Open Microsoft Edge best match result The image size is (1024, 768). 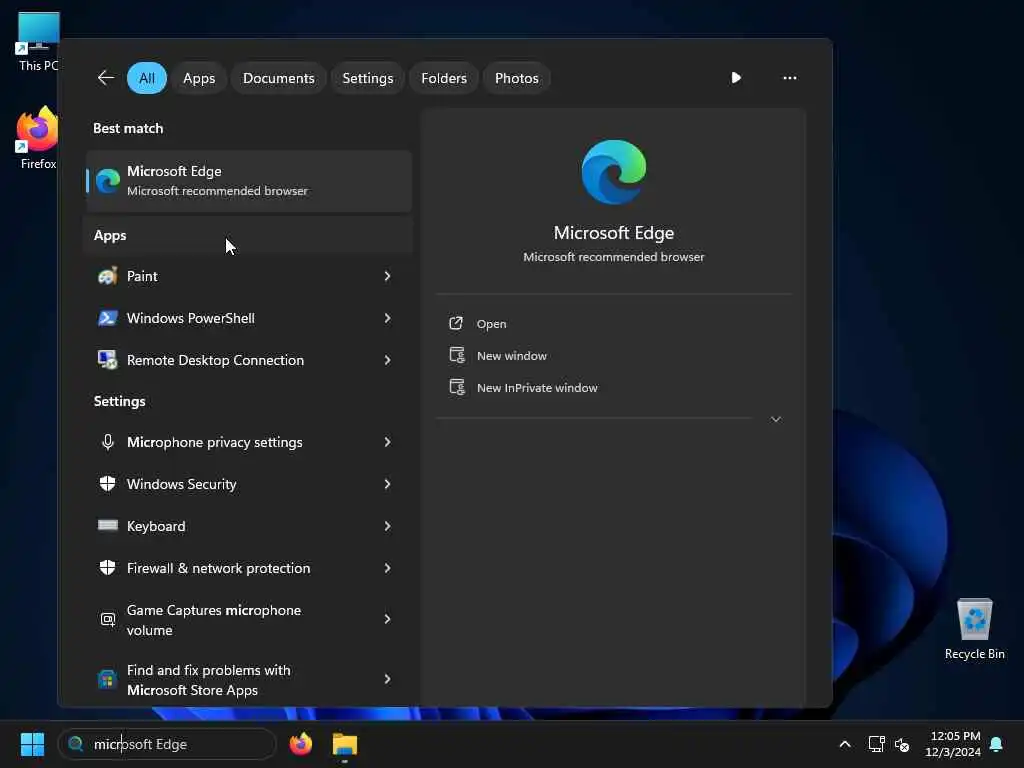[x=249, y=181]
